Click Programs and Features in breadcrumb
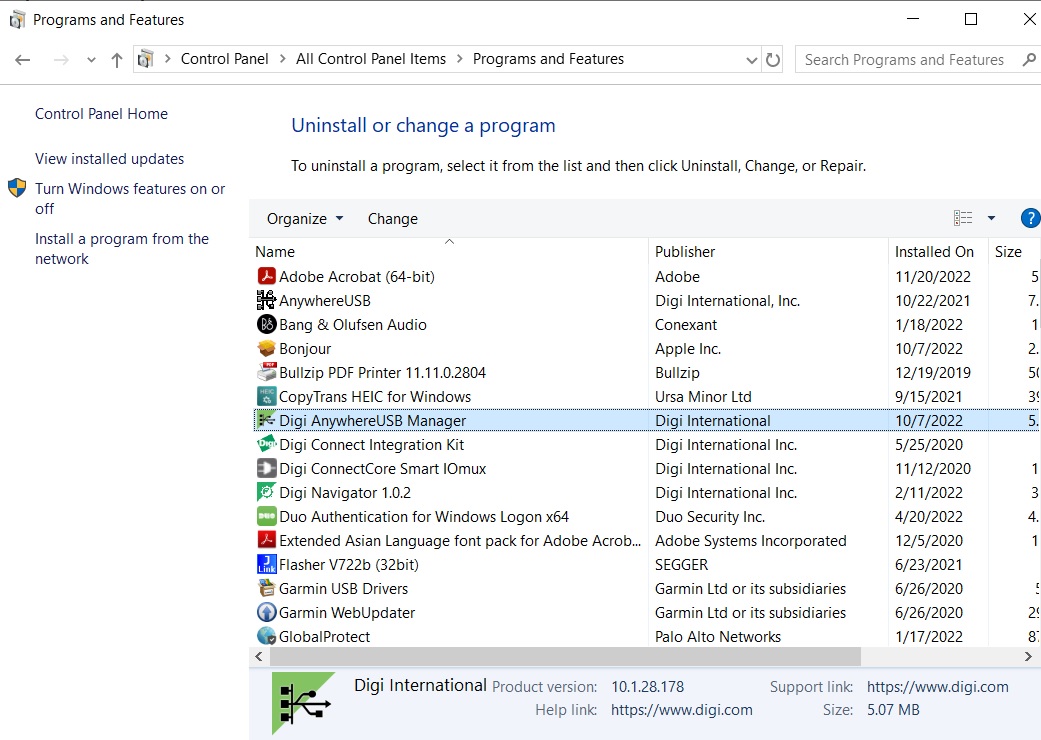 (548, 59)
